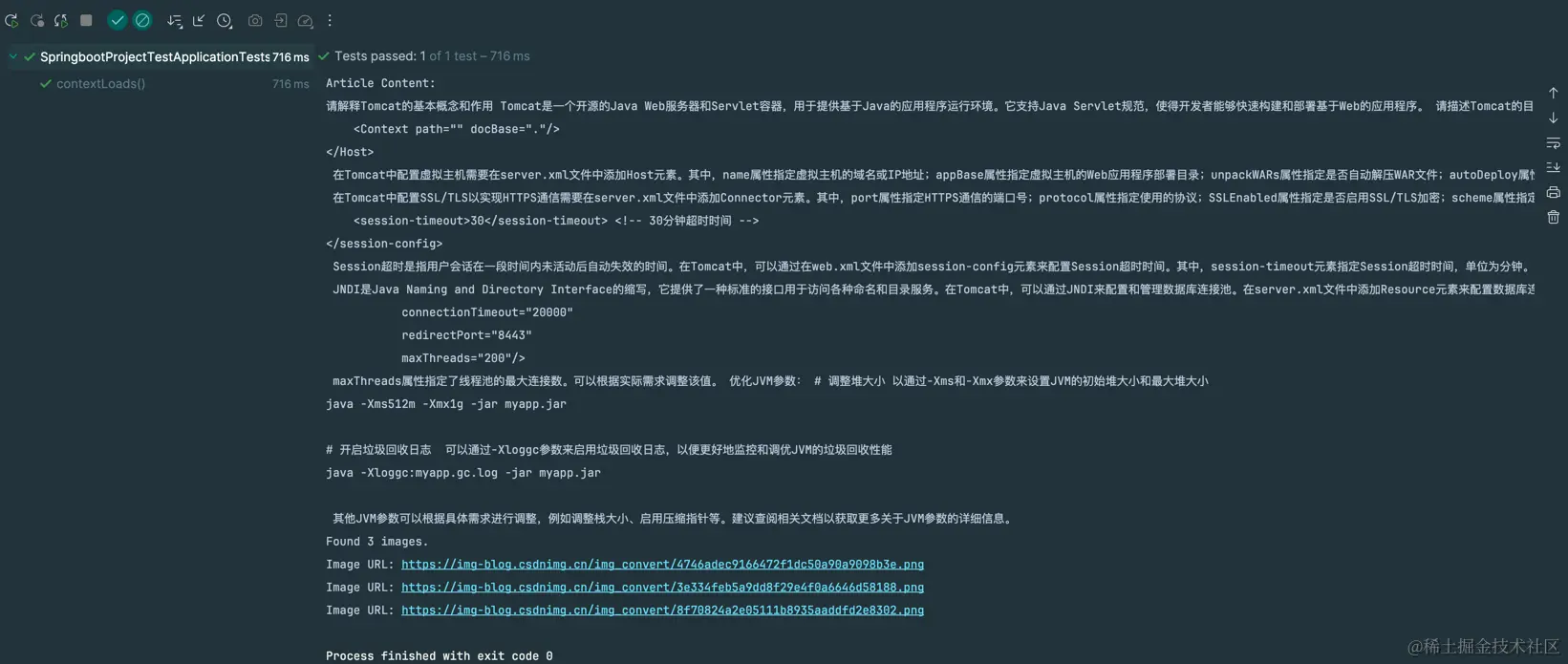Toggle auto-test rerun icon
Image resolution: width=1568 pixels, height=664 pixels.
[x=60, y=20]
